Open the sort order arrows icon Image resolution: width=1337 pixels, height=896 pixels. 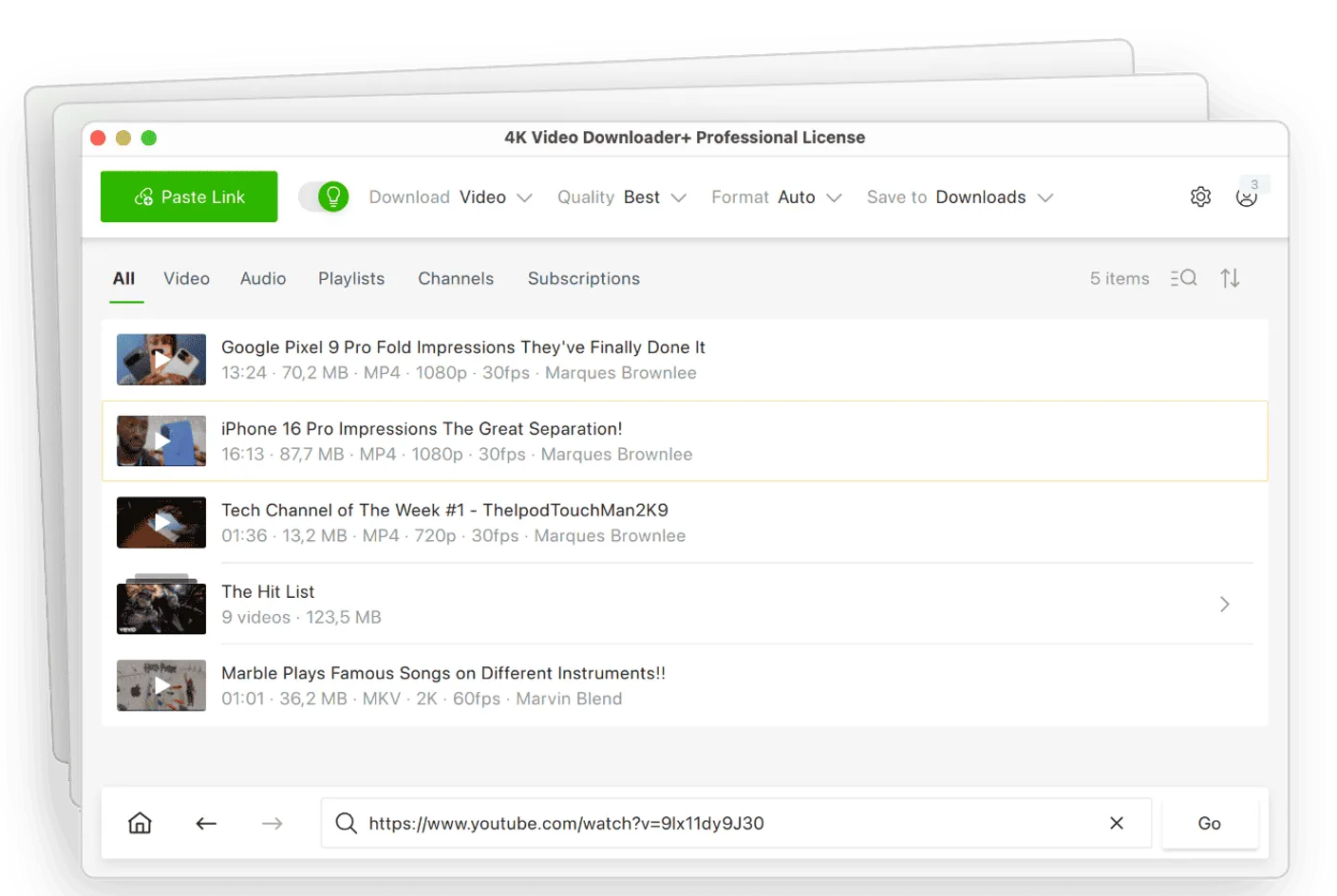pyautogui.click(x=1231, y=278)
